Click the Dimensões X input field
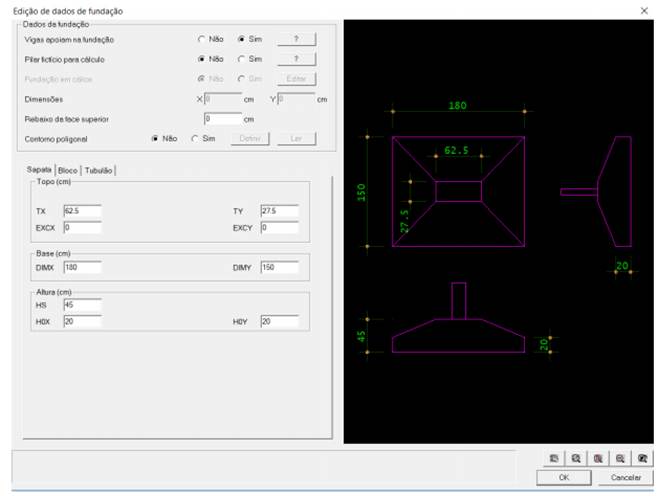658x496 pixels. tap(223, 99)
